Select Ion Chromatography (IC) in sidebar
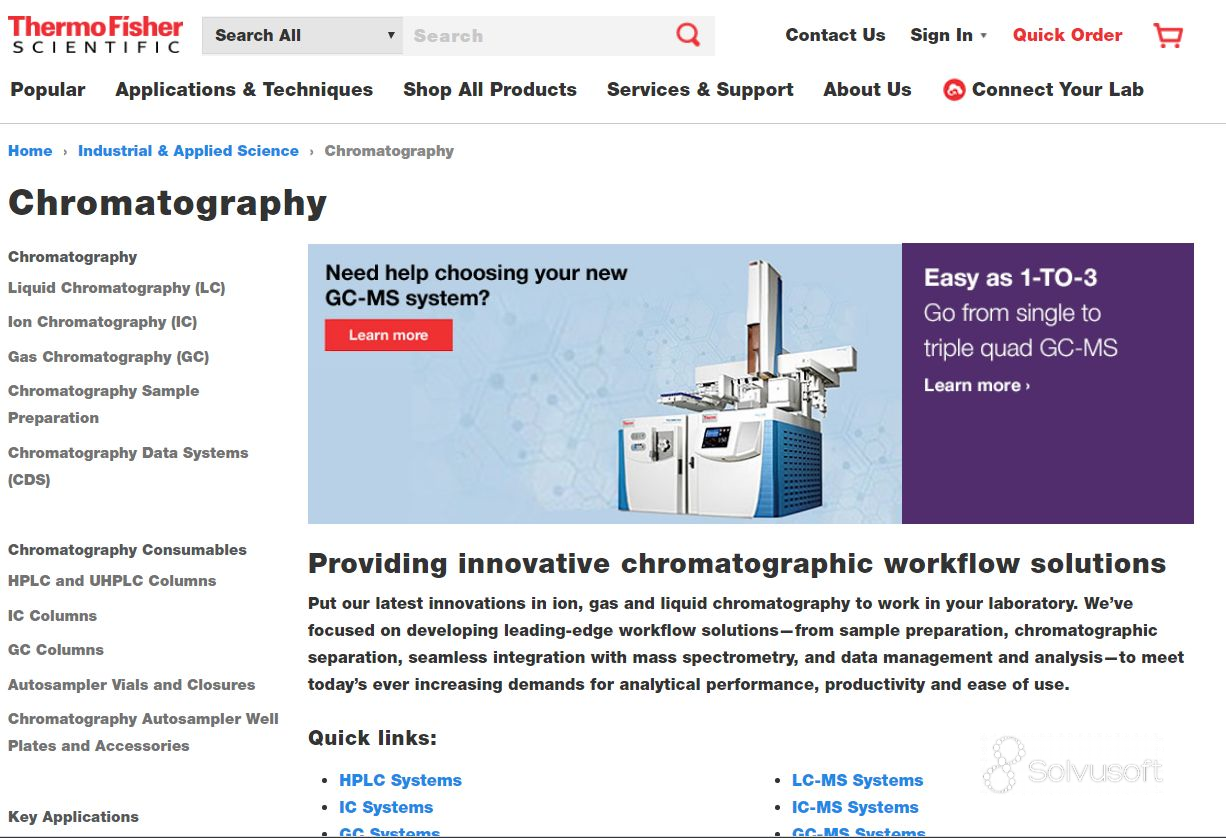 point(103,322)
